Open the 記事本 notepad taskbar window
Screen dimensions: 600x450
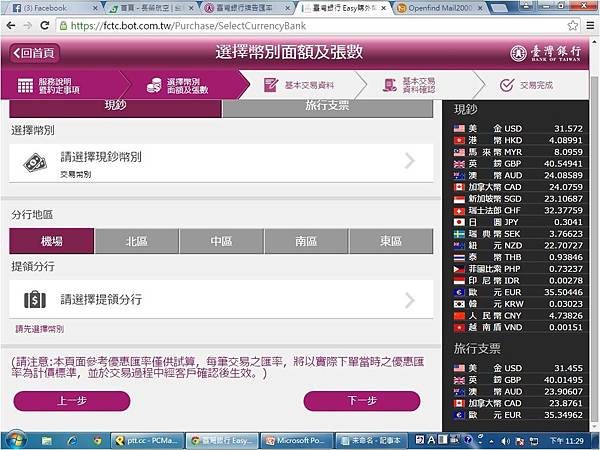pyautogui.click(x=372, y=441)
